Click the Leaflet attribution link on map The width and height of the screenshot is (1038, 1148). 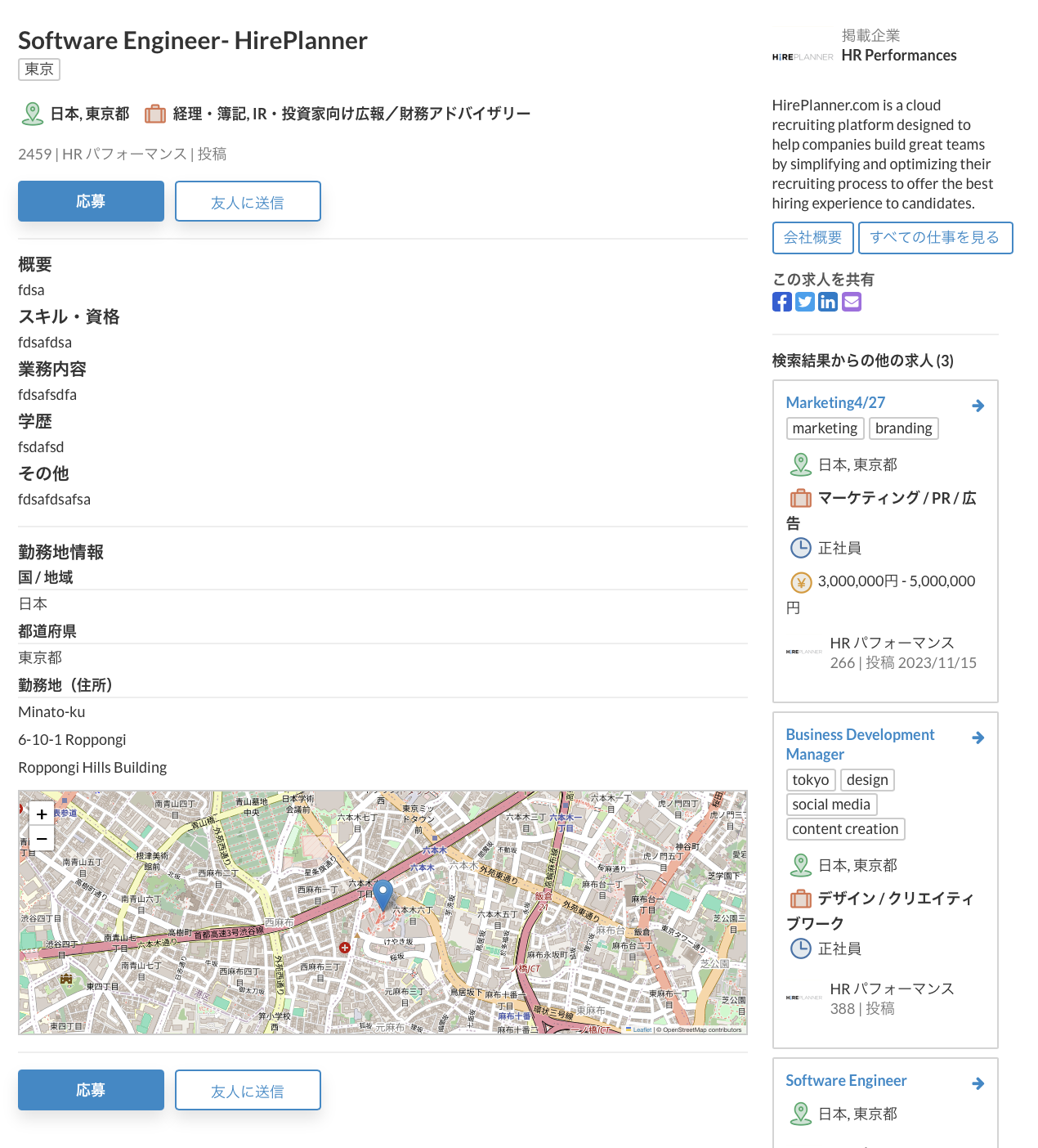point(642,1029)
